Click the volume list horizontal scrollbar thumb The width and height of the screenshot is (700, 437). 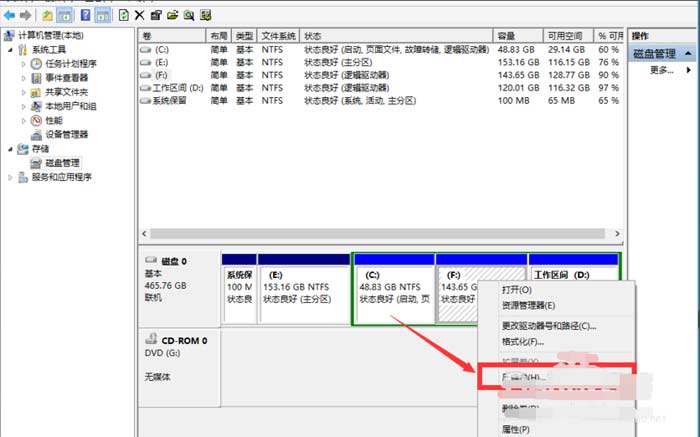pyautogui.click(x=377, y=233)
